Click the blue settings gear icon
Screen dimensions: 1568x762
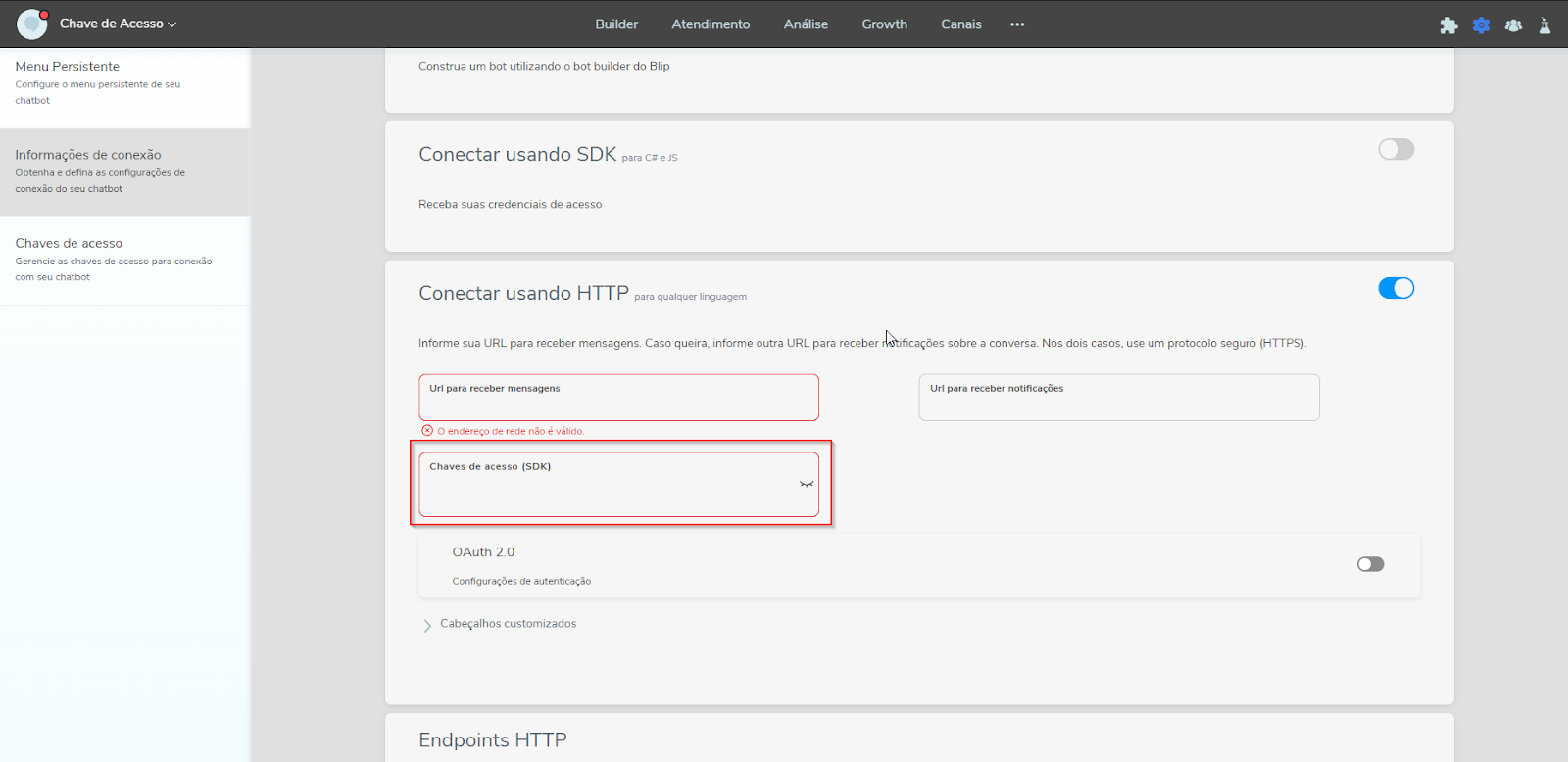[x=1481, y=25]
